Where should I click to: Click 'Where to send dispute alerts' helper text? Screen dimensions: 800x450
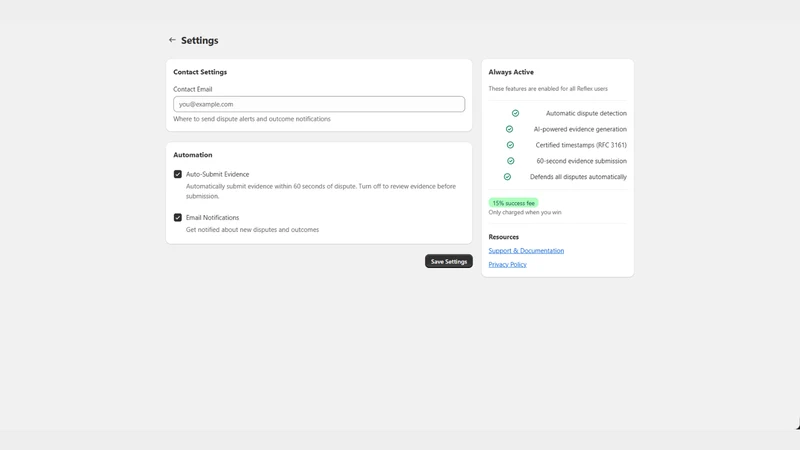pos(252,119)
